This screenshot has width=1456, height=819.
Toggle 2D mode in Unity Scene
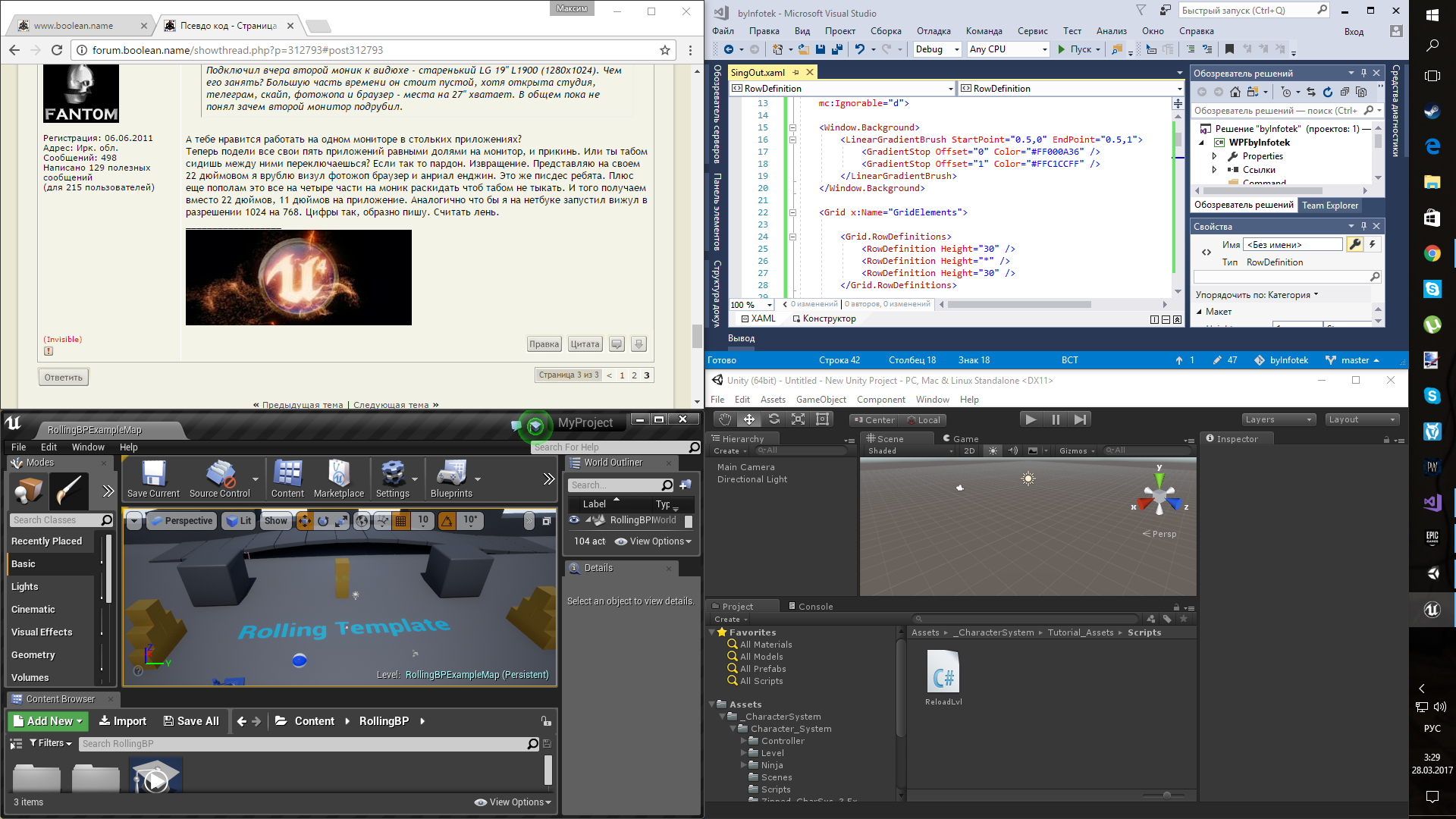click(x=969, y=450)
